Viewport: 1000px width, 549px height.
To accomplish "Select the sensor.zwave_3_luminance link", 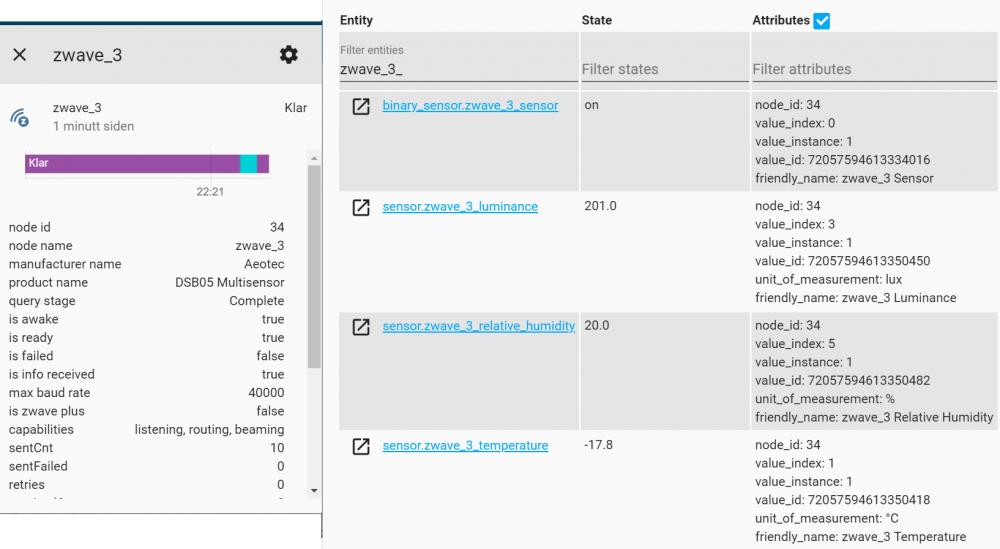I will tap(460, 206).
